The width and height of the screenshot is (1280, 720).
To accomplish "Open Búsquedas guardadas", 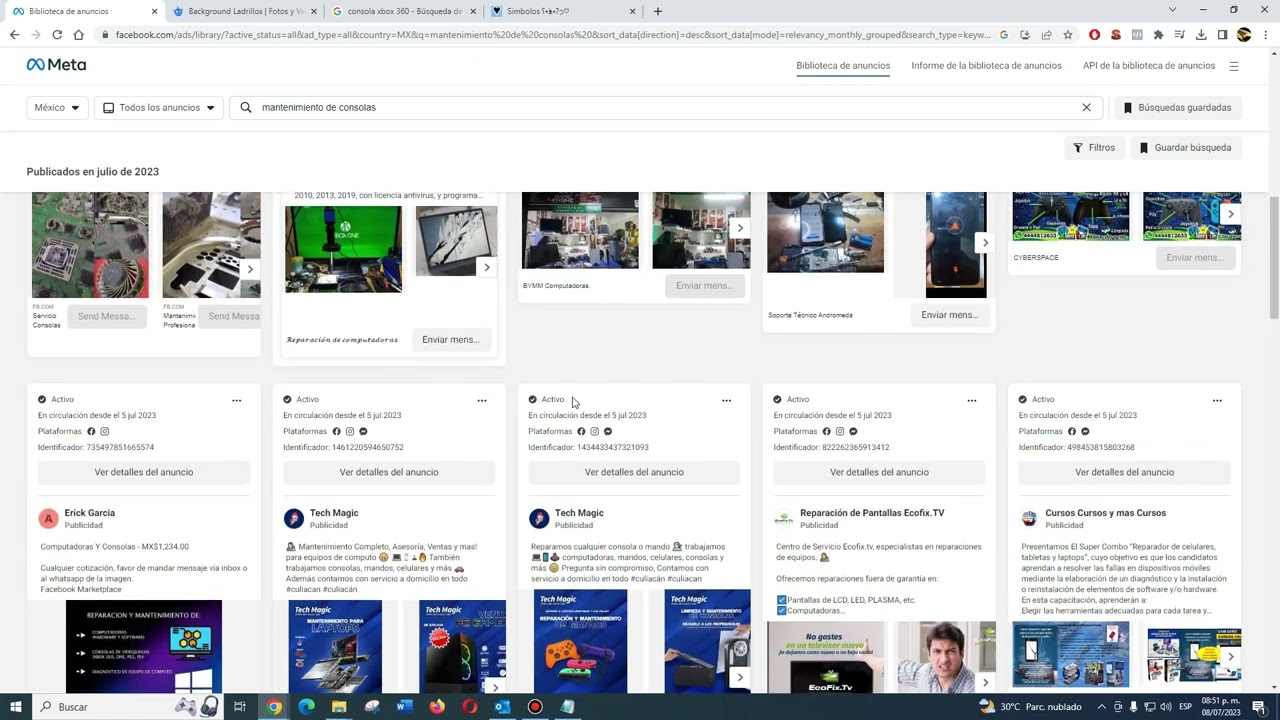I will 1177,107.
